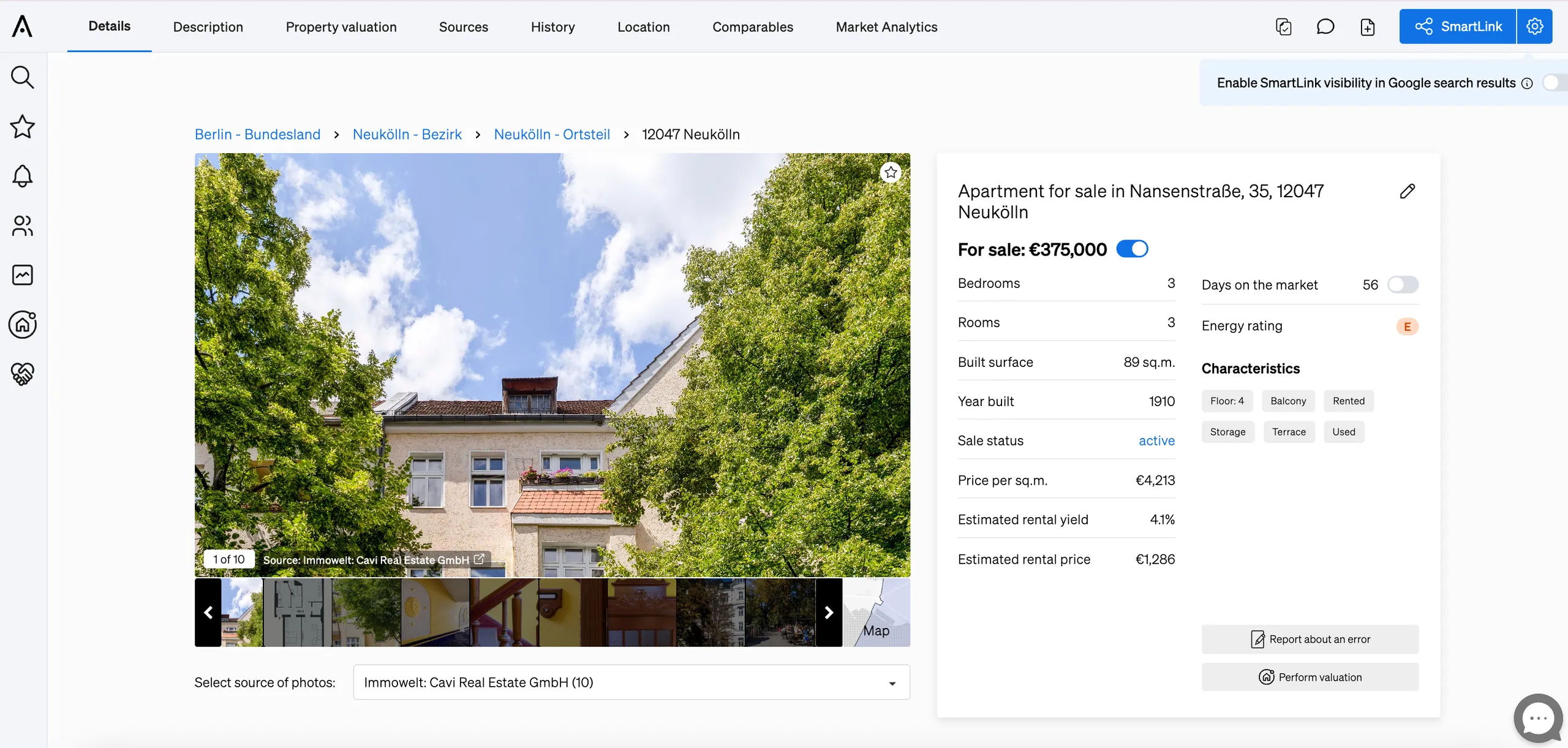Follow the Neukölln - Bezirk breadcrumb
1568x748 pixels.
407,134
